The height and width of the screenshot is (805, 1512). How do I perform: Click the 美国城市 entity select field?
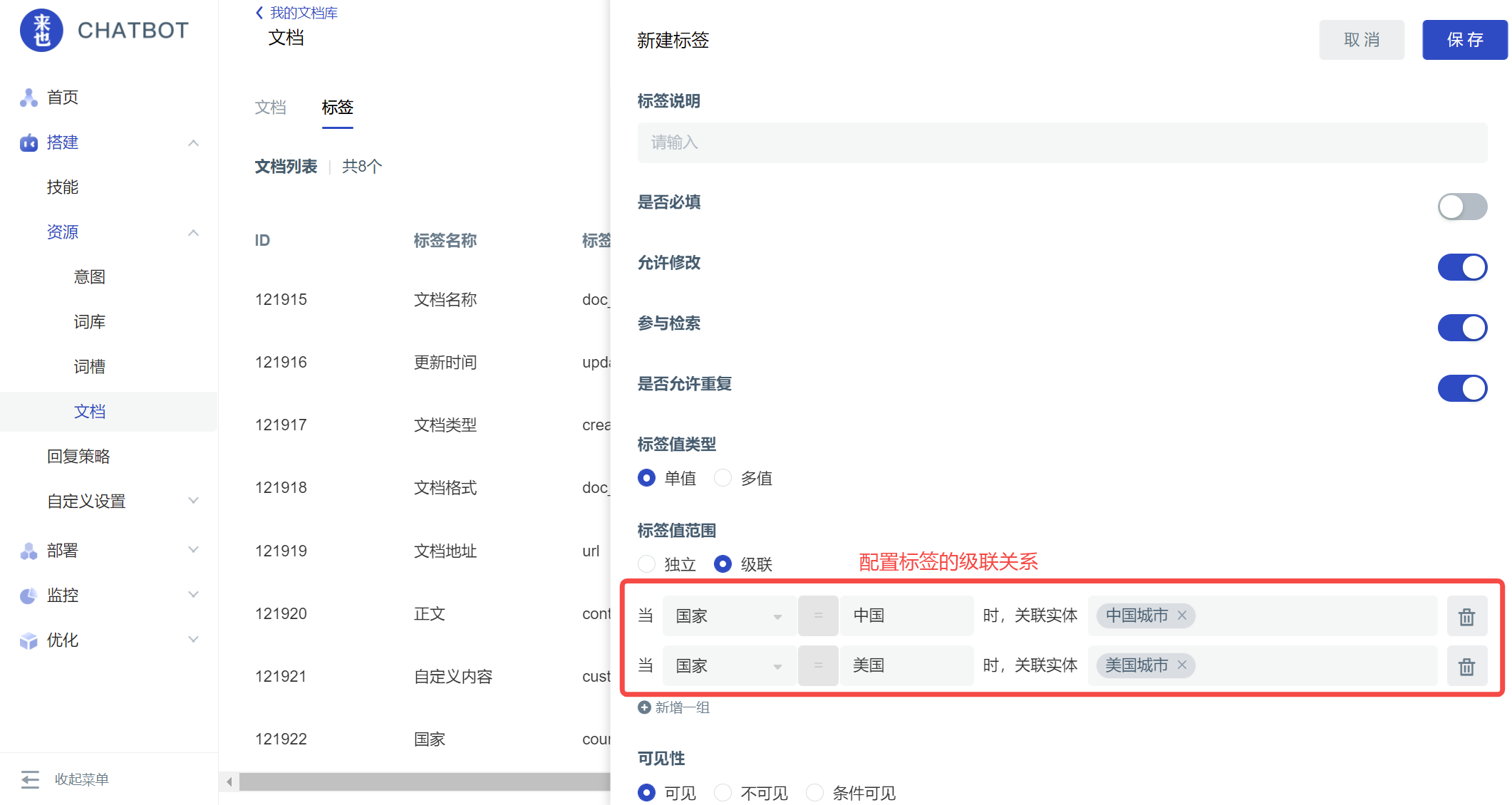[x=1263, y=666]
